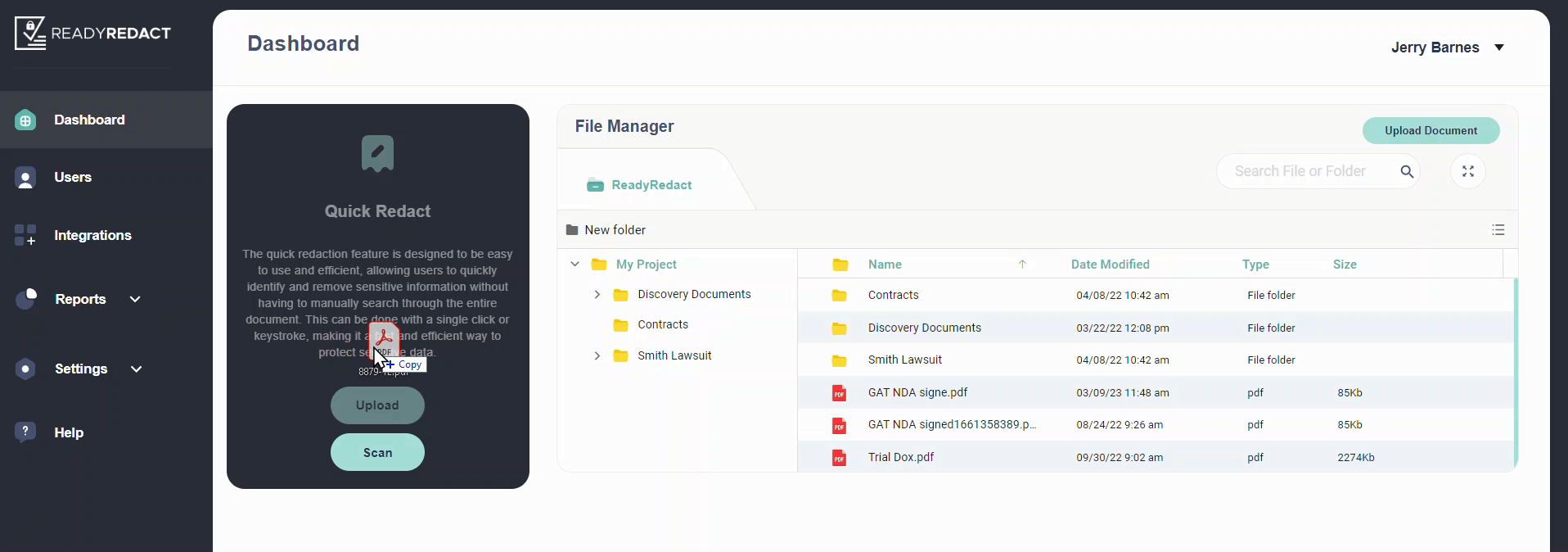Viewport: 1568px width, 552px height.
Task: Select the ReadyRedact tab
Action: point(651,185)
